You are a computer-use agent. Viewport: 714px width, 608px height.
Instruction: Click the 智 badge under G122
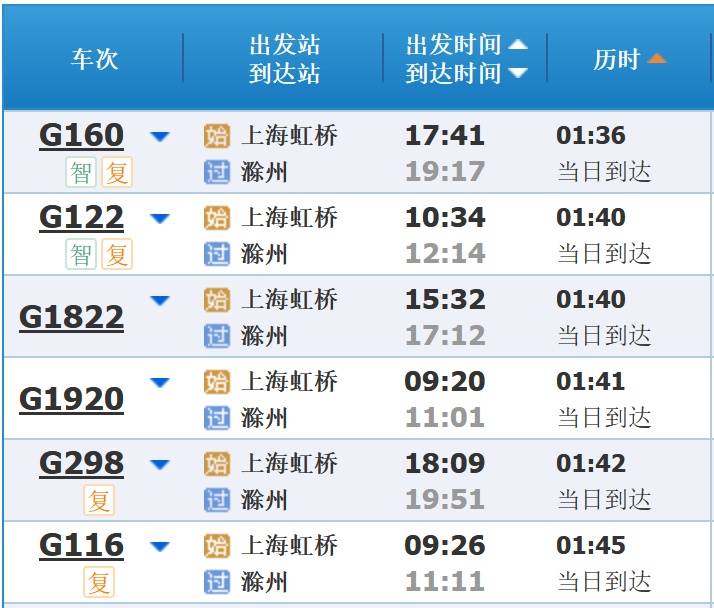81,255
